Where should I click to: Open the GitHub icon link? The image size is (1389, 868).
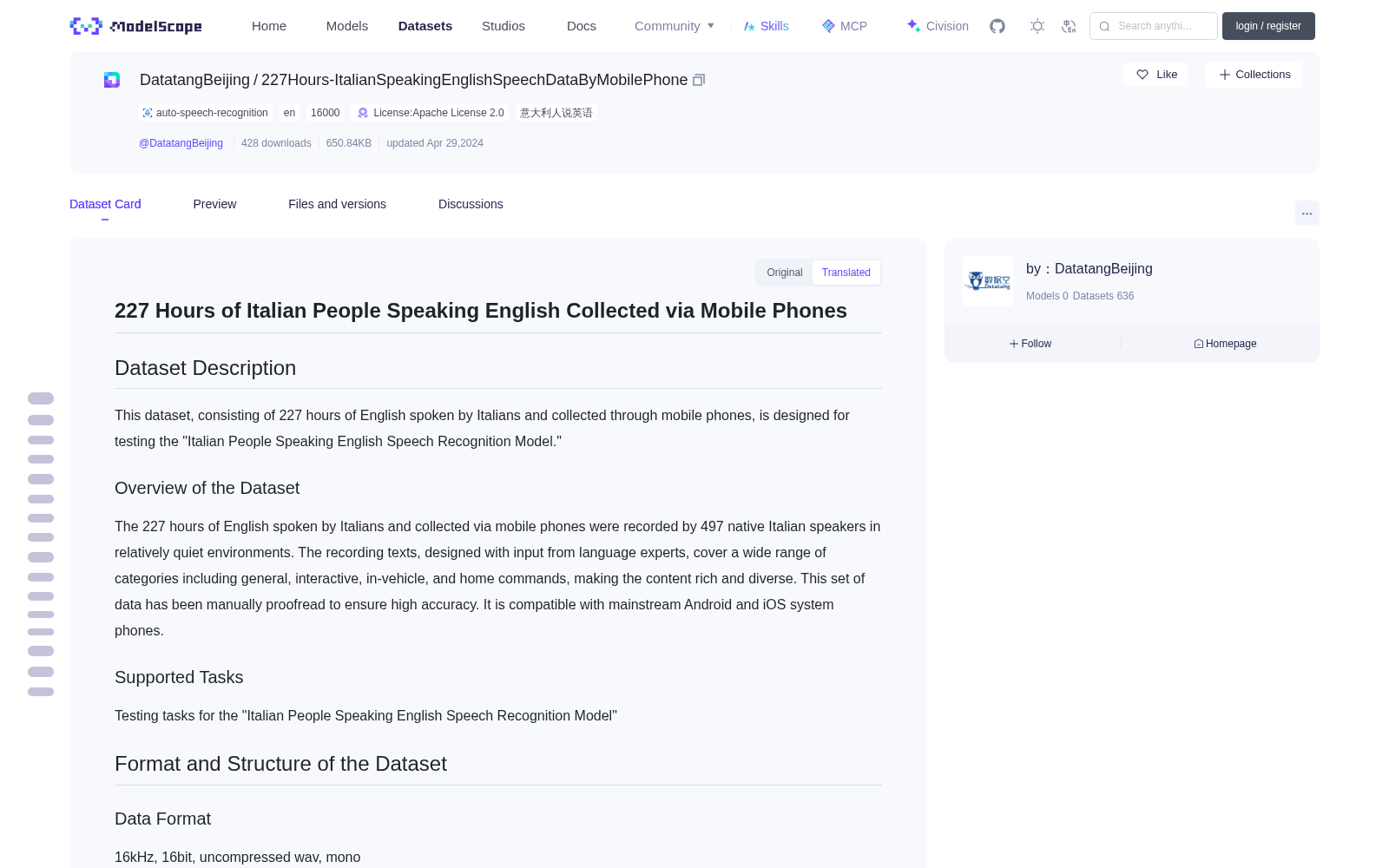[997, 26]
